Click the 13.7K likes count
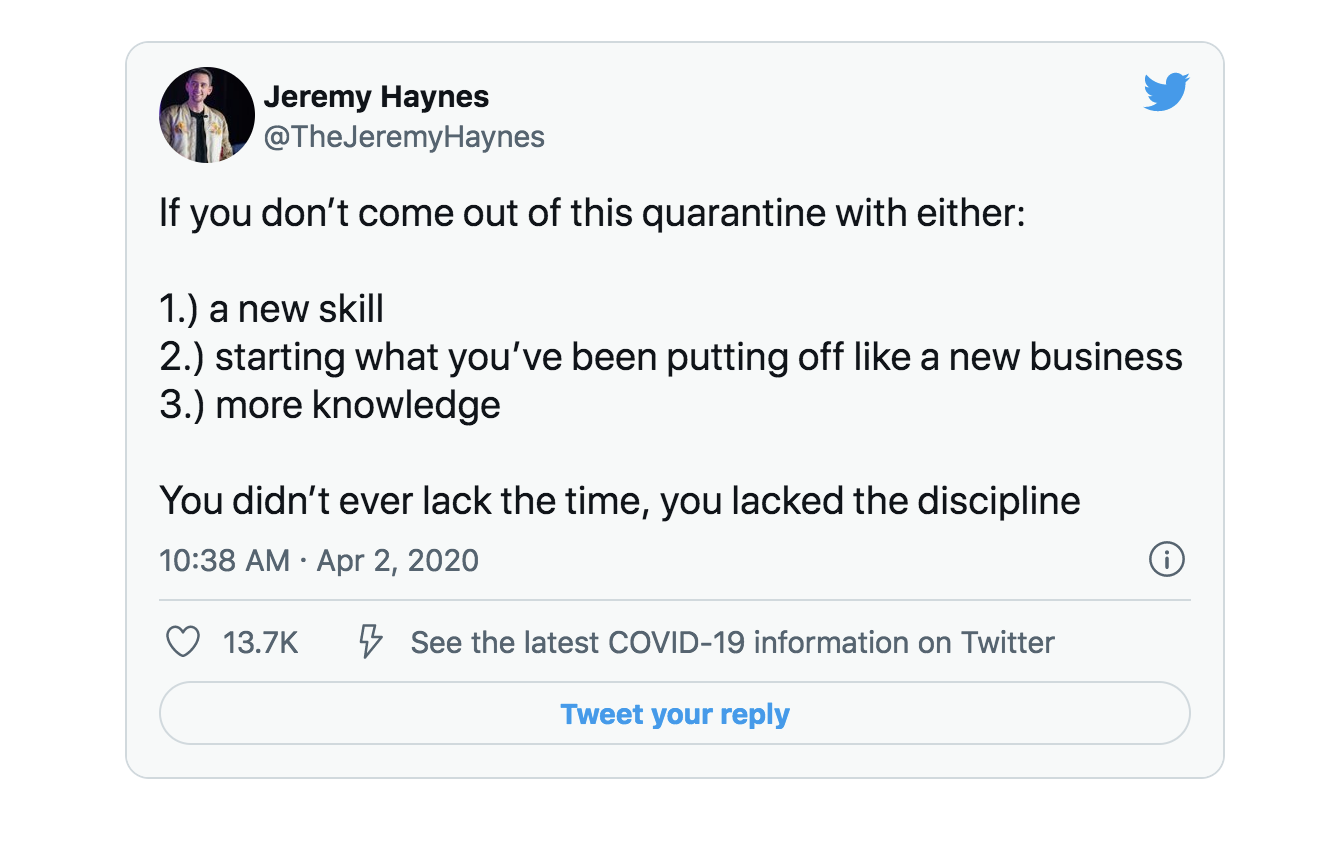1322x842 pixels. (x=261, y=642)
